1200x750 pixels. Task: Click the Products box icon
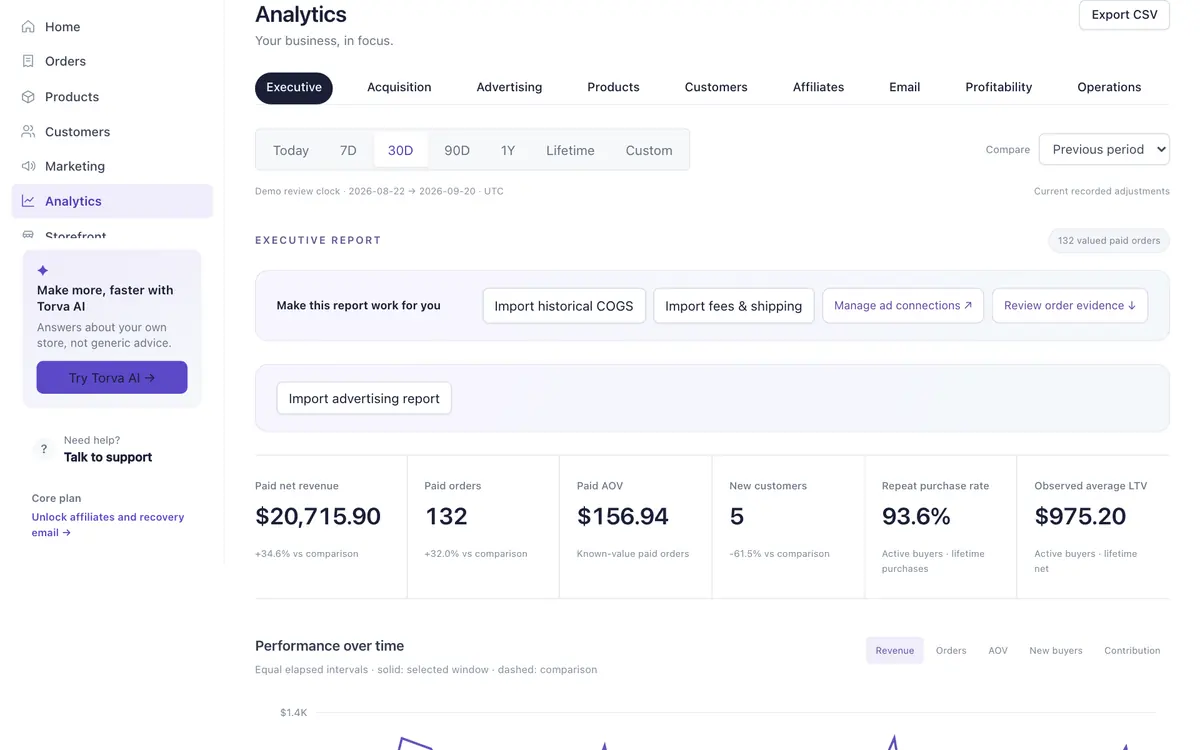pos(28,97)
